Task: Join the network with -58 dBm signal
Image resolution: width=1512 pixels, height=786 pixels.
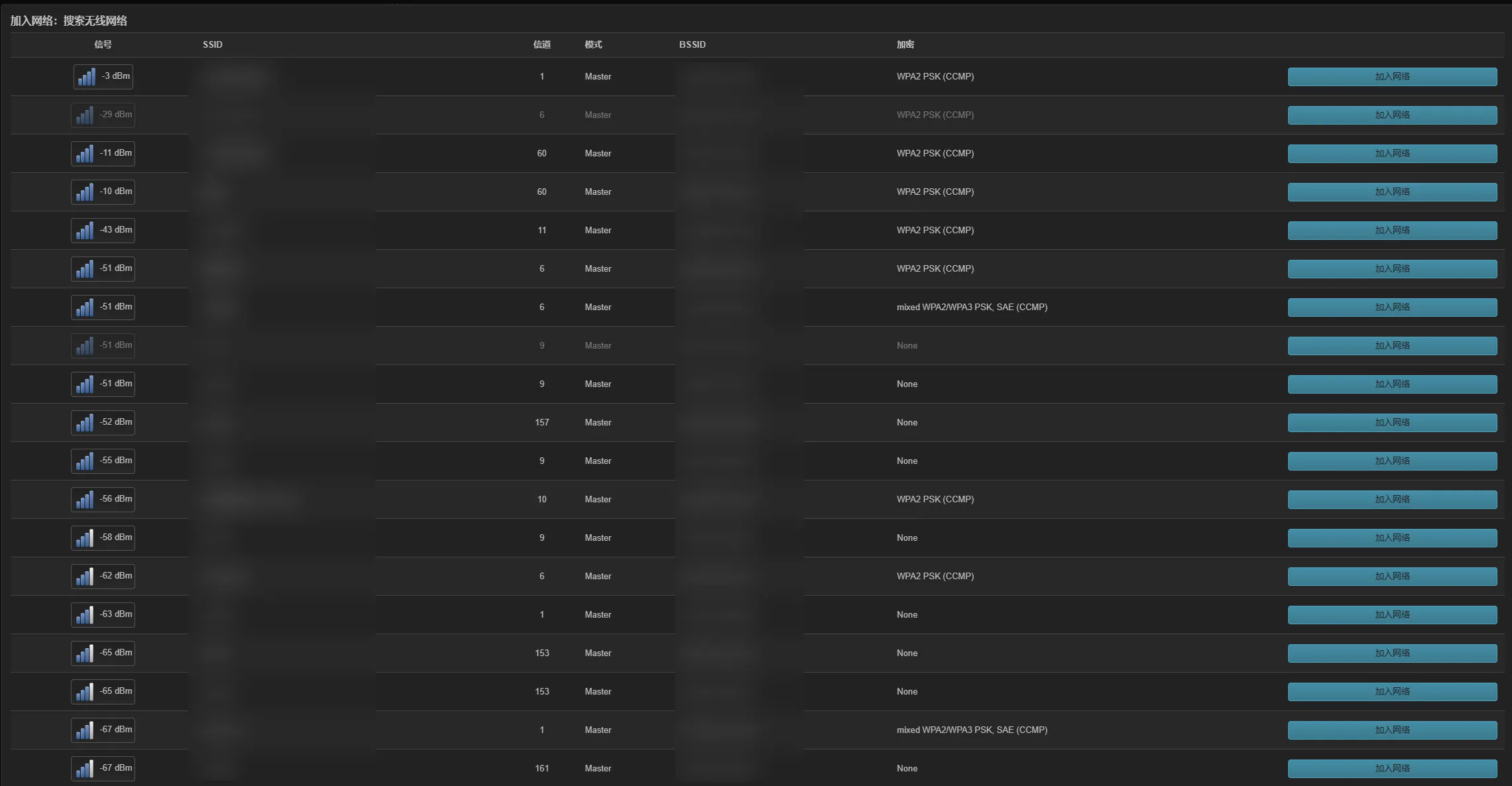Action: coord(1391,538)
